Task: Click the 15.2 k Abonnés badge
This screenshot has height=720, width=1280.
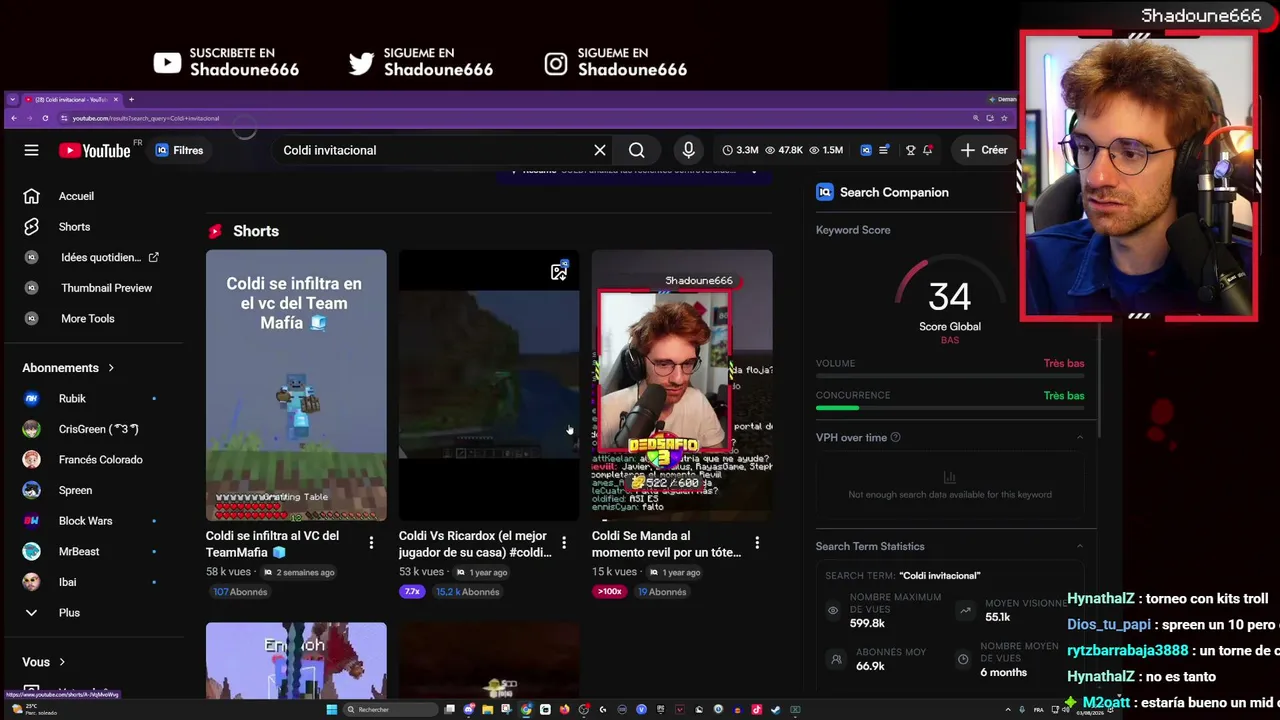Action: click(x=467, y=592)
